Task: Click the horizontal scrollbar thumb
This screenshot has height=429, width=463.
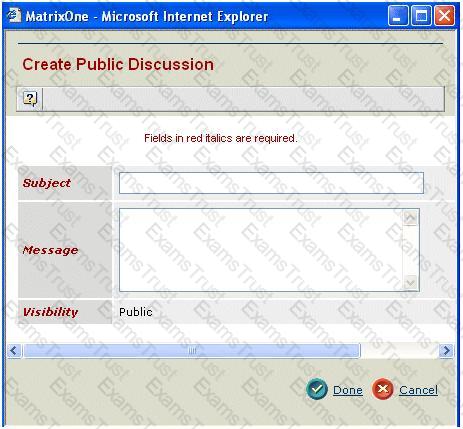Action: 192,351
